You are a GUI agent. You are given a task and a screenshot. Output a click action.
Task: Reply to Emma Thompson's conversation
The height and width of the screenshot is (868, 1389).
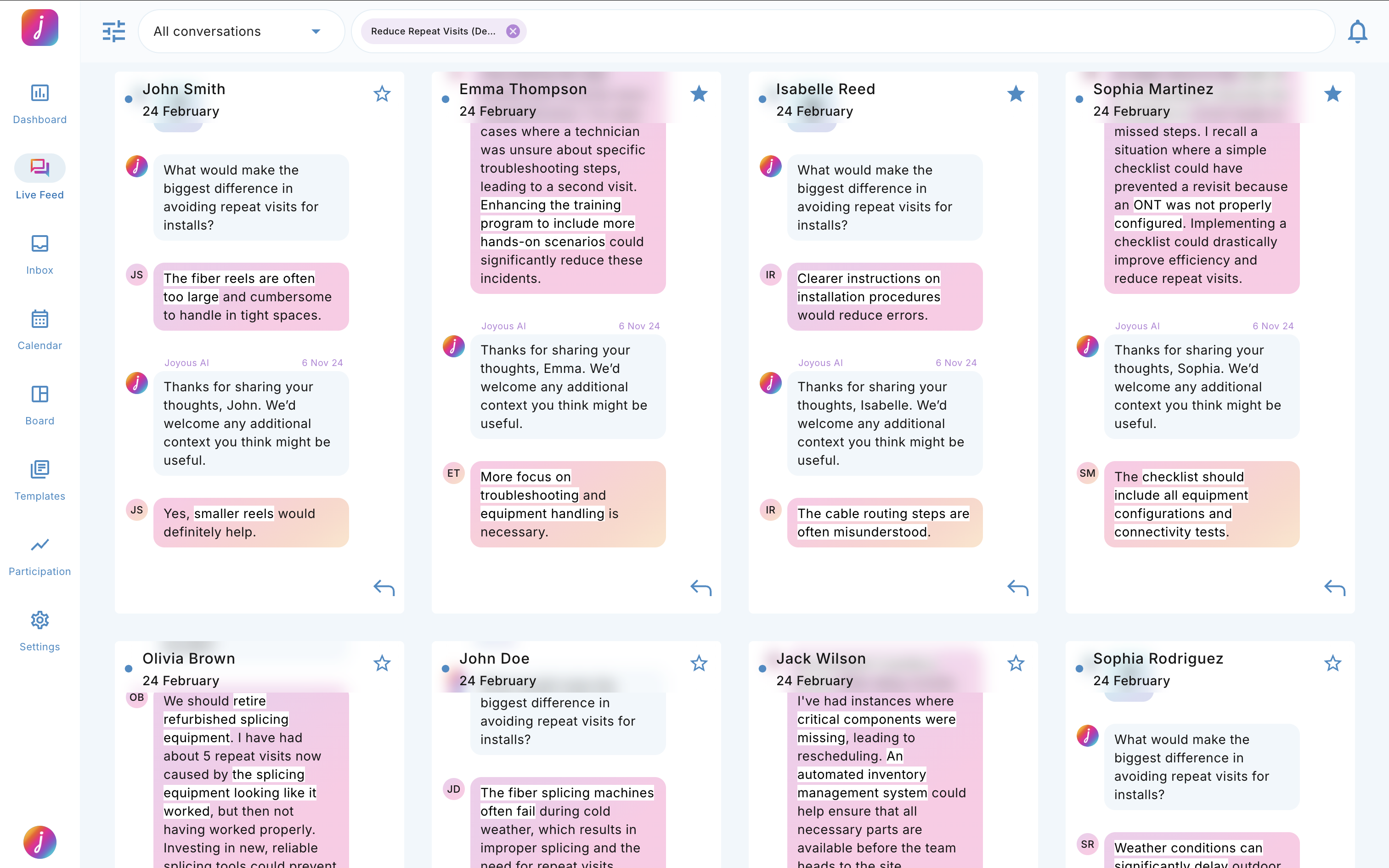tap(701, 587)
